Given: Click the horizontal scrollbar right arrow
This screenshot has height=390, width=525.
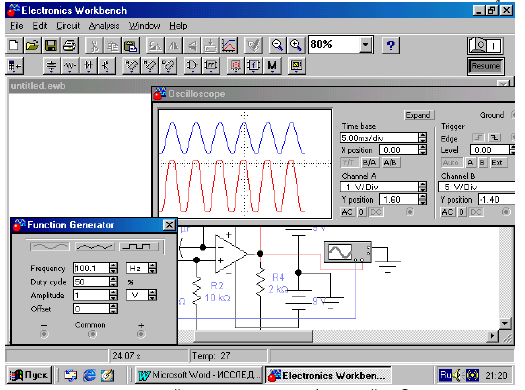Looking at the screenshot, I should (493, 336).
